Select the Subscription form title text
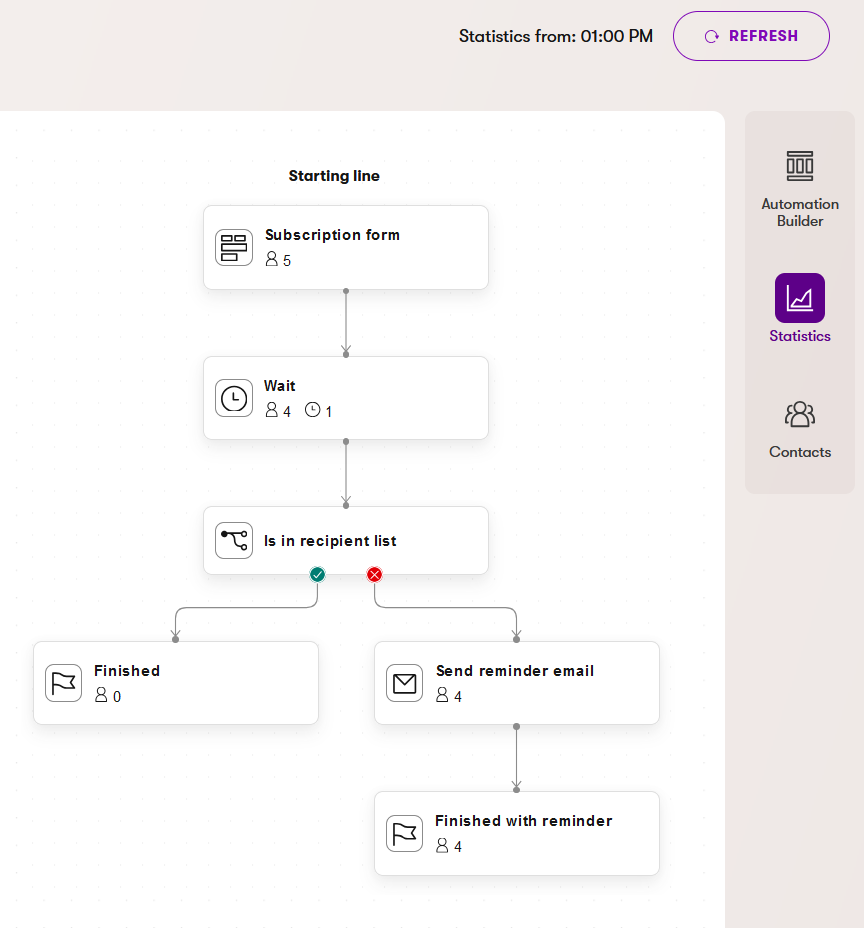The image size is (864, 928). coord(332,235)
